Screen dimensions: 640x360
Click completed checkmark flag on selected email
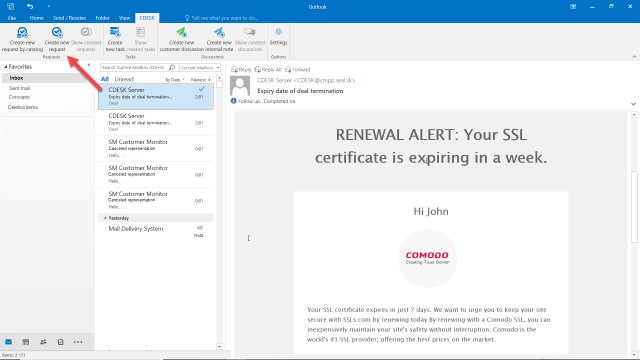(201, 89)
